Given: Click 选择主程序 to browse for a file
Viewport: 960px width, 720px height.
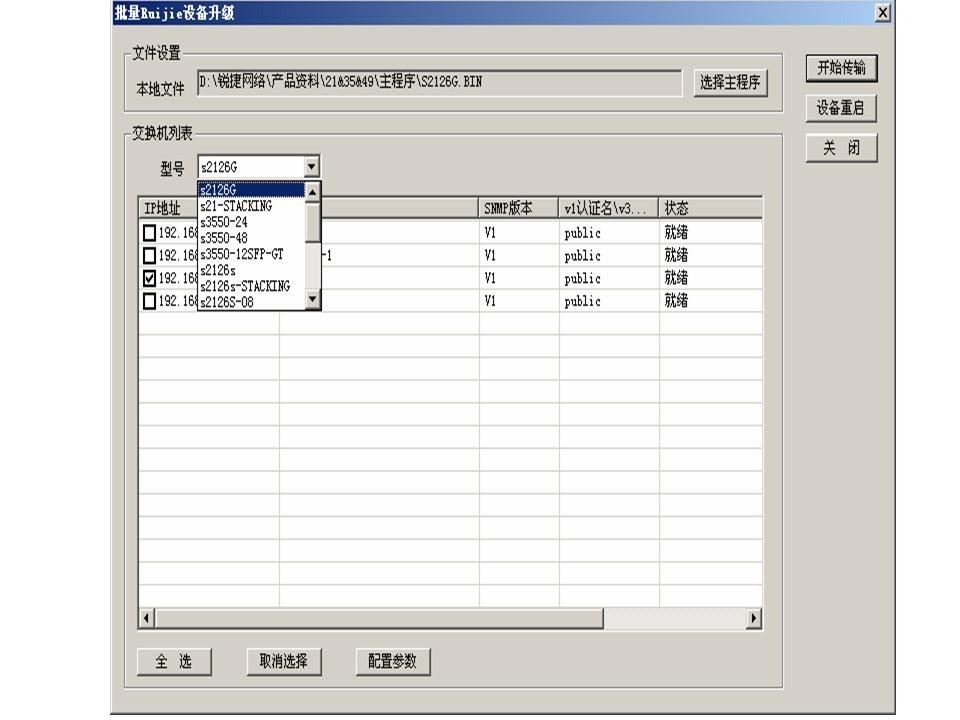Looking at the screenshot, I should click(x=730, y=84).
